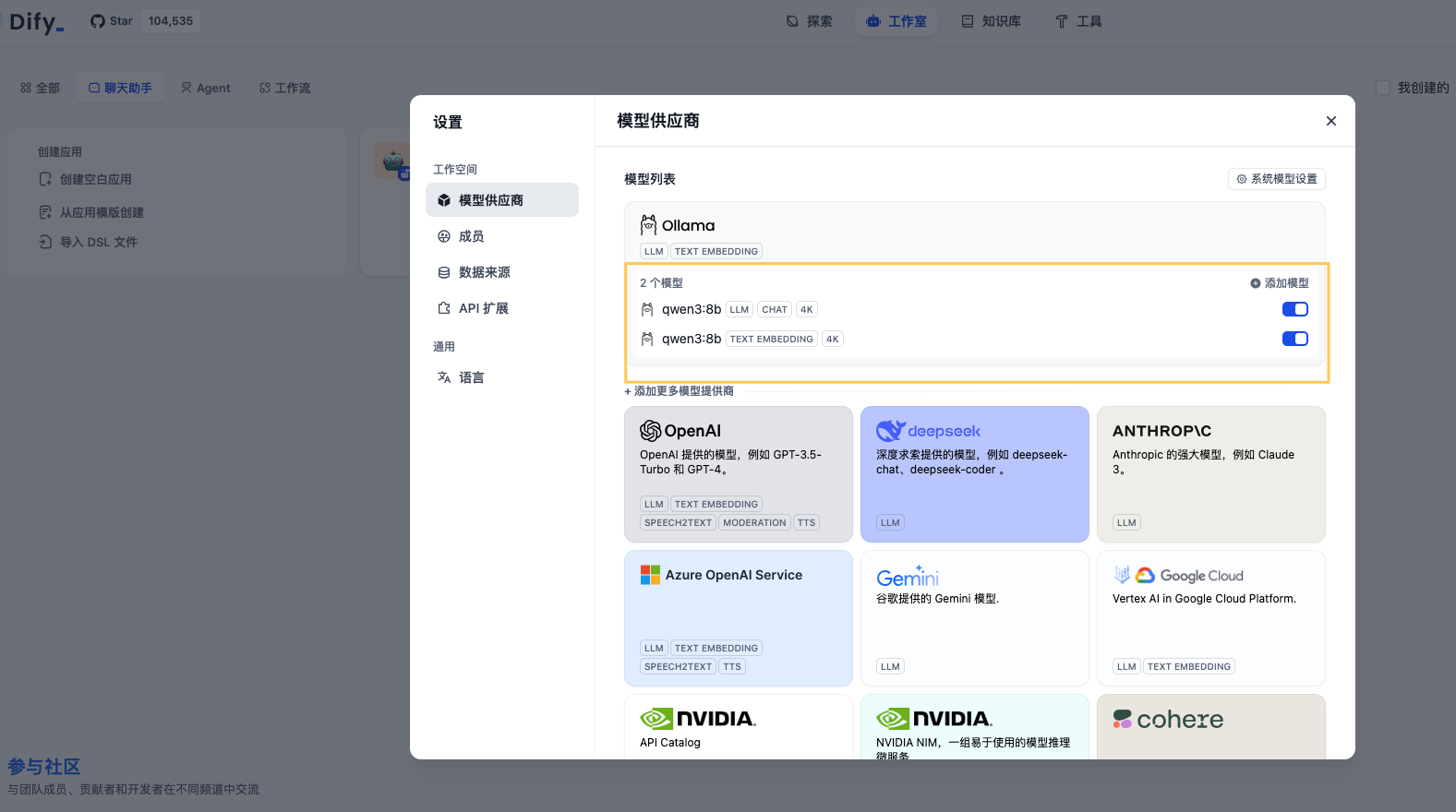Click the Google Cloud logo icon
This screenshot has width=1456, height=812.
(1145, 575)
